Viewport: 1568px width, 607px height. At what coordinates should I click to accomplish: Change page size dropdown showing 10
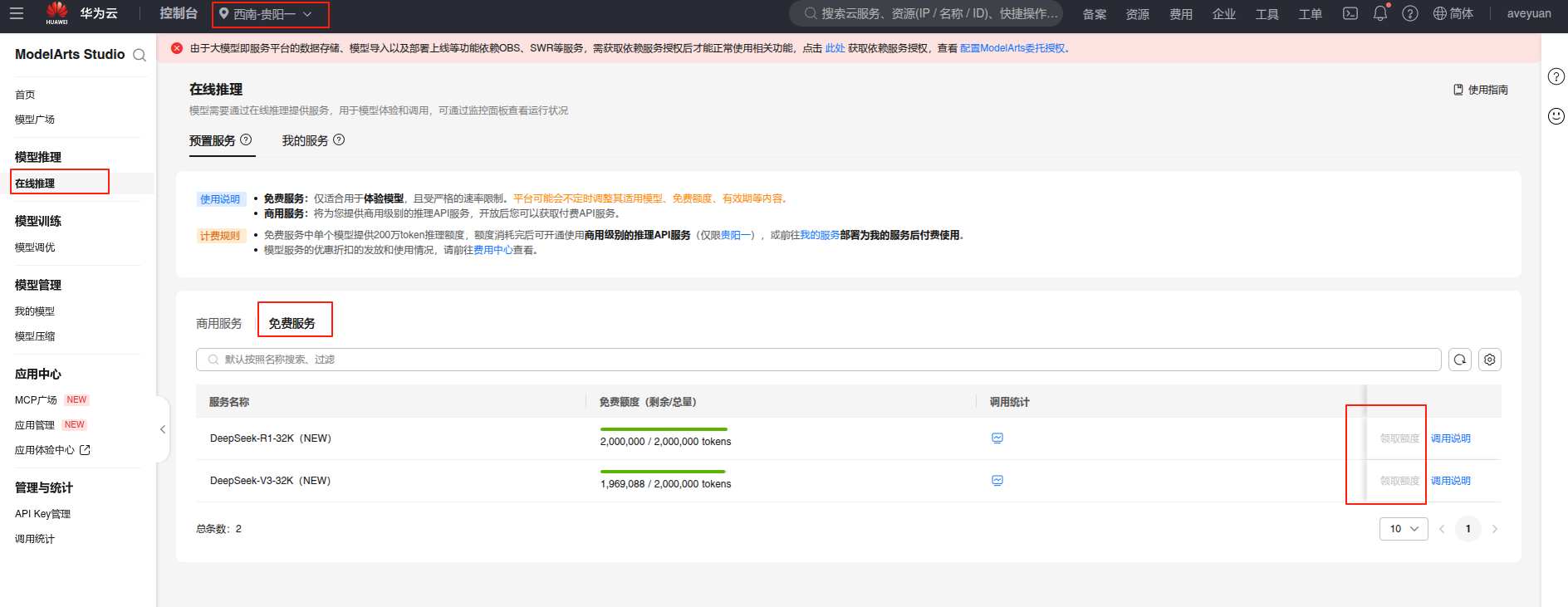(1404, 529)
